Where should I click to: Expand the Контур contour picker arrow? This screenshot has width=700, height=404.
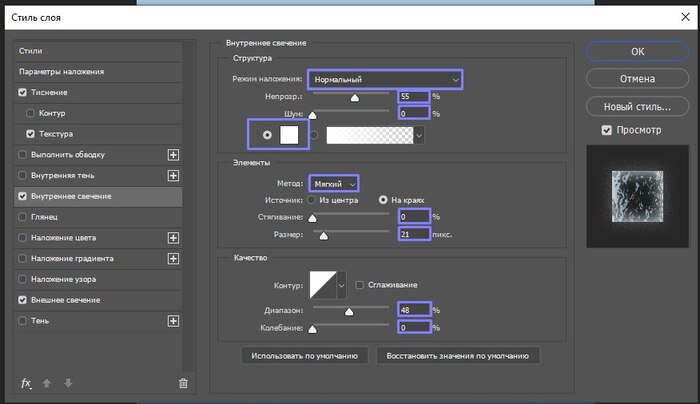343,285
